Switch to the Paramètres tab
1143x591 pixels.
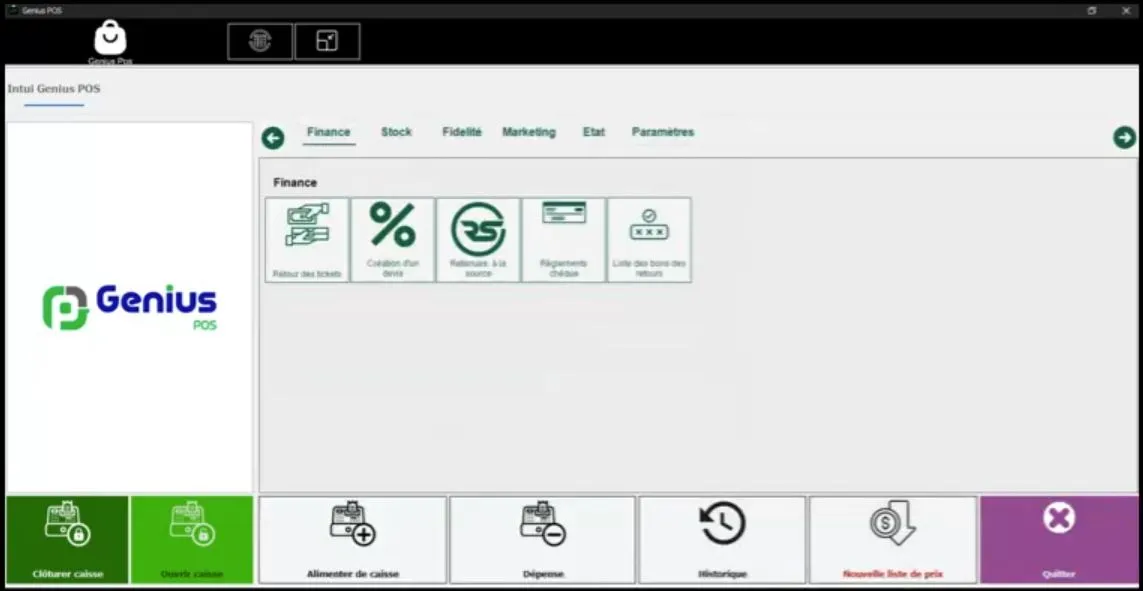663,132
